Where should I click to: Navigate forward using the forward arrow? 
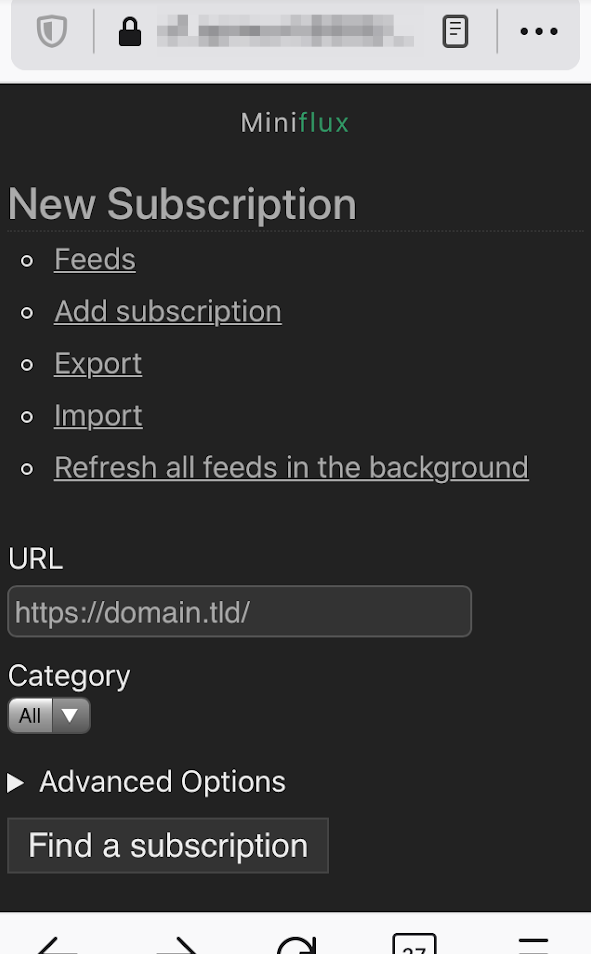(177, 945)
